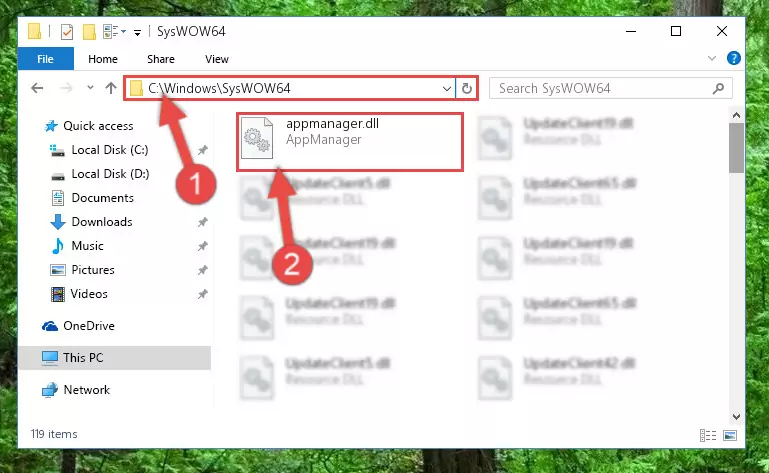The height and width of the screenshot is (473, 769).
Task: Open the address bar history dropdown
Action: pos(446,89)
